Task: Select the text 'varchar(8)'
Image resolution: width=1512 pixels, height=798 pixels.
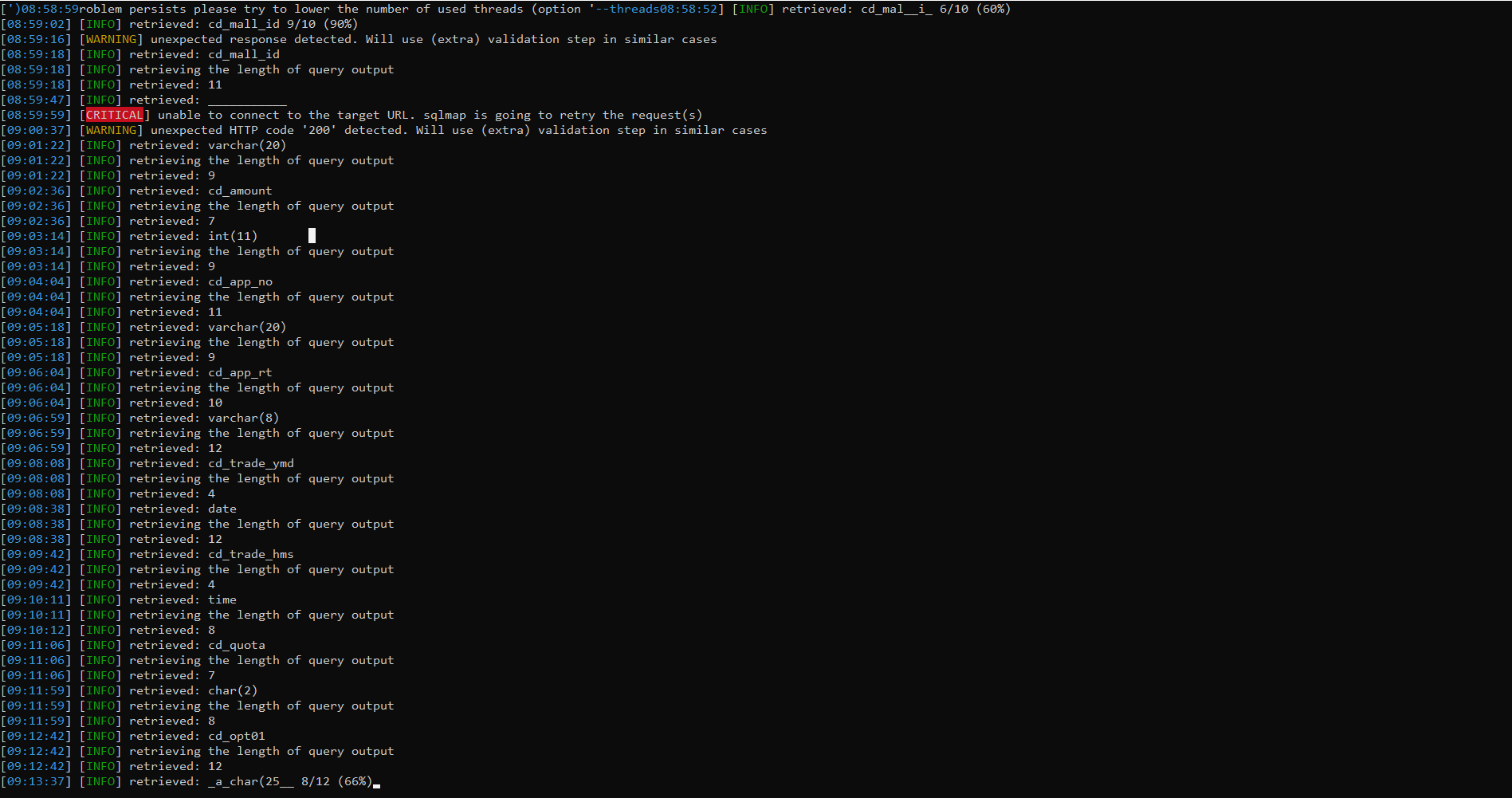Action: click(243, 418)
